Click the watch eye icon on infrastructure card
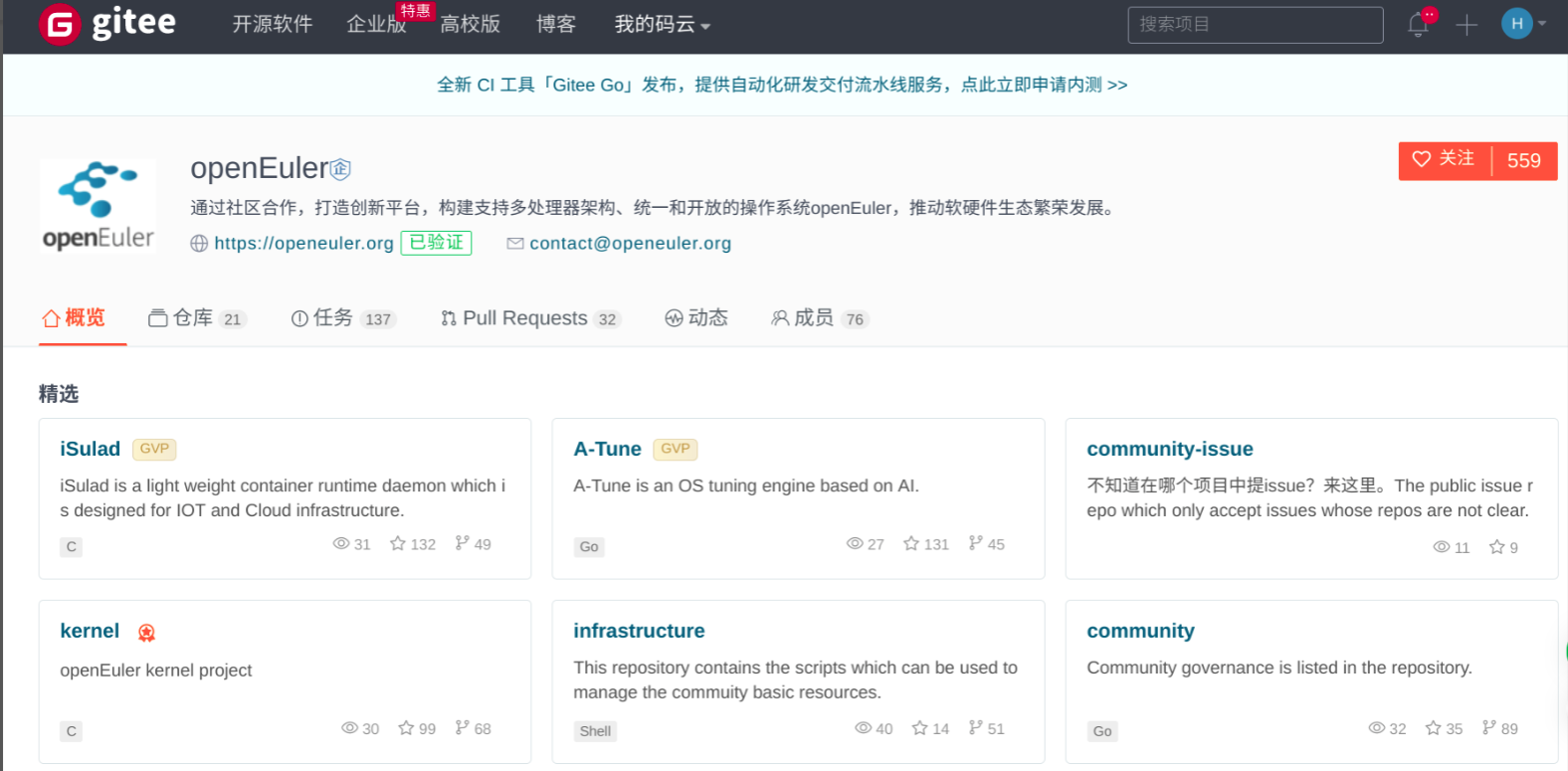The image size is (1568, 771). click(864, 728)
